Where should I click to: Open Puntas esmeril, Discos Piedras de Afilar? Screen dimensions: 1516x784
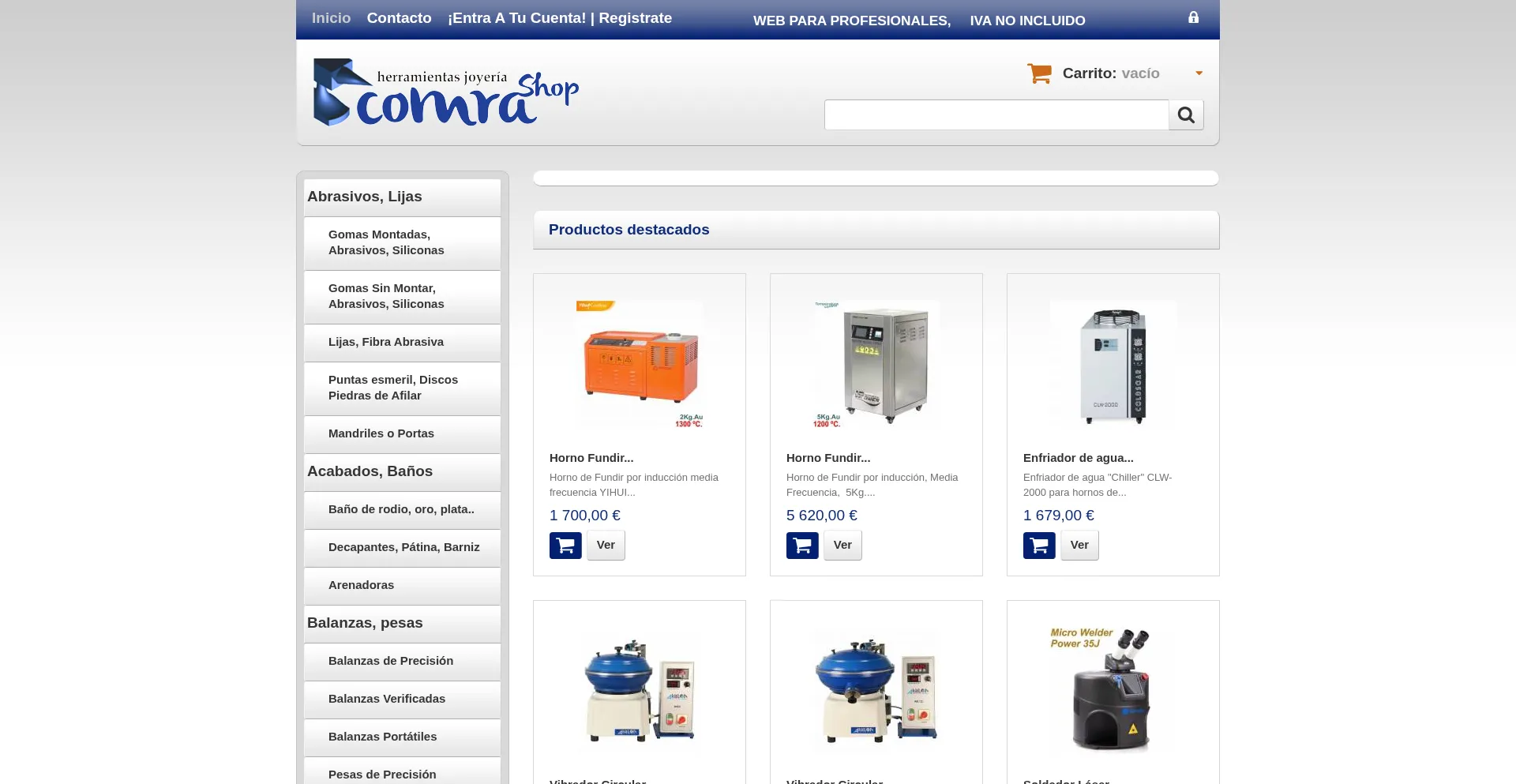(403, 388)
